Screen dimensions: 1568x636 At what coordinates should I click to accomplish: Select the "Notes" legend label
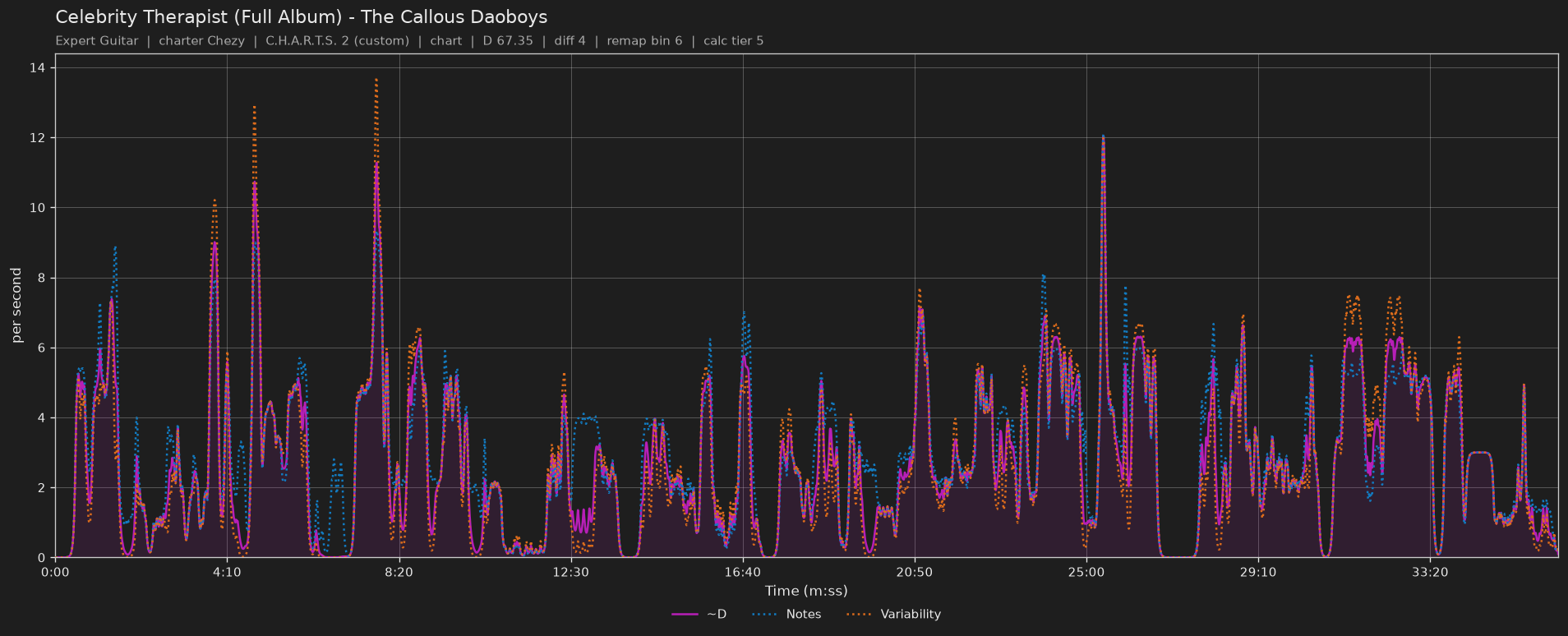coord(804,615)
